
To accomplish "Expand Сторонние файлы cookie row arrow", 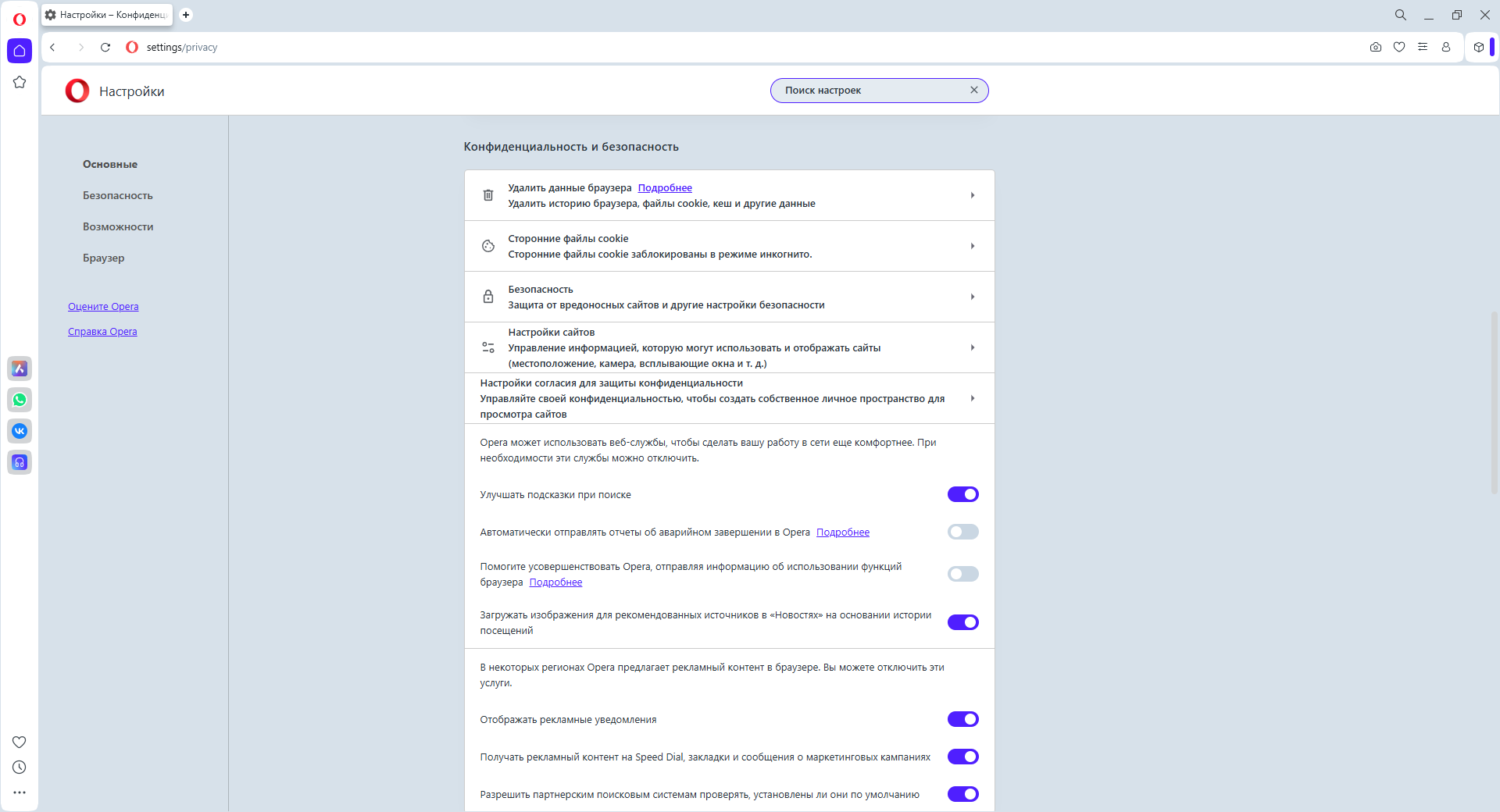I will pyautogui.click(x=973, y=246).
